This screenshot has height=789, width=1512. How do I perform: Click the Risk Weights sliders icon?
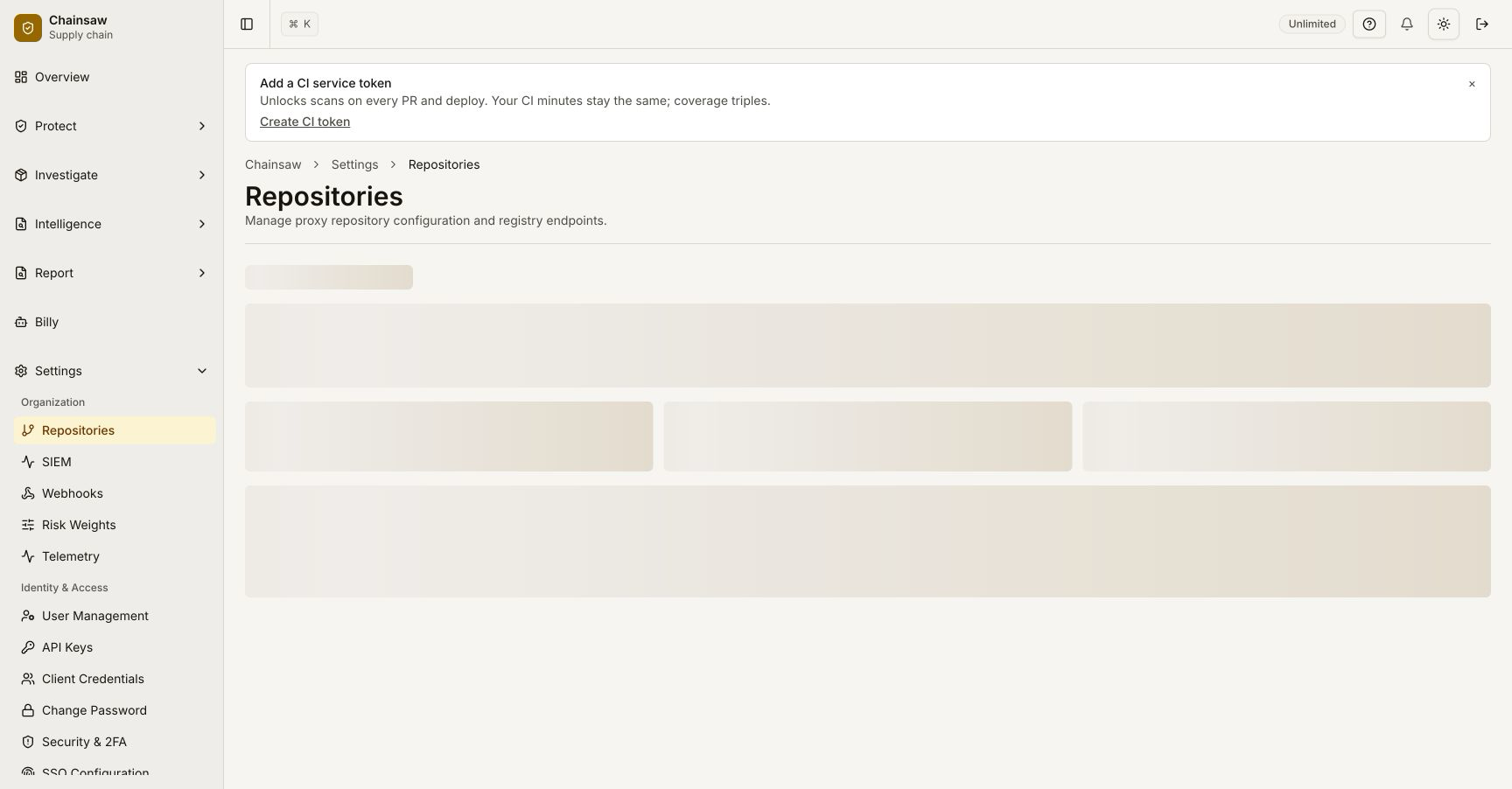click(x=28, y=525)
